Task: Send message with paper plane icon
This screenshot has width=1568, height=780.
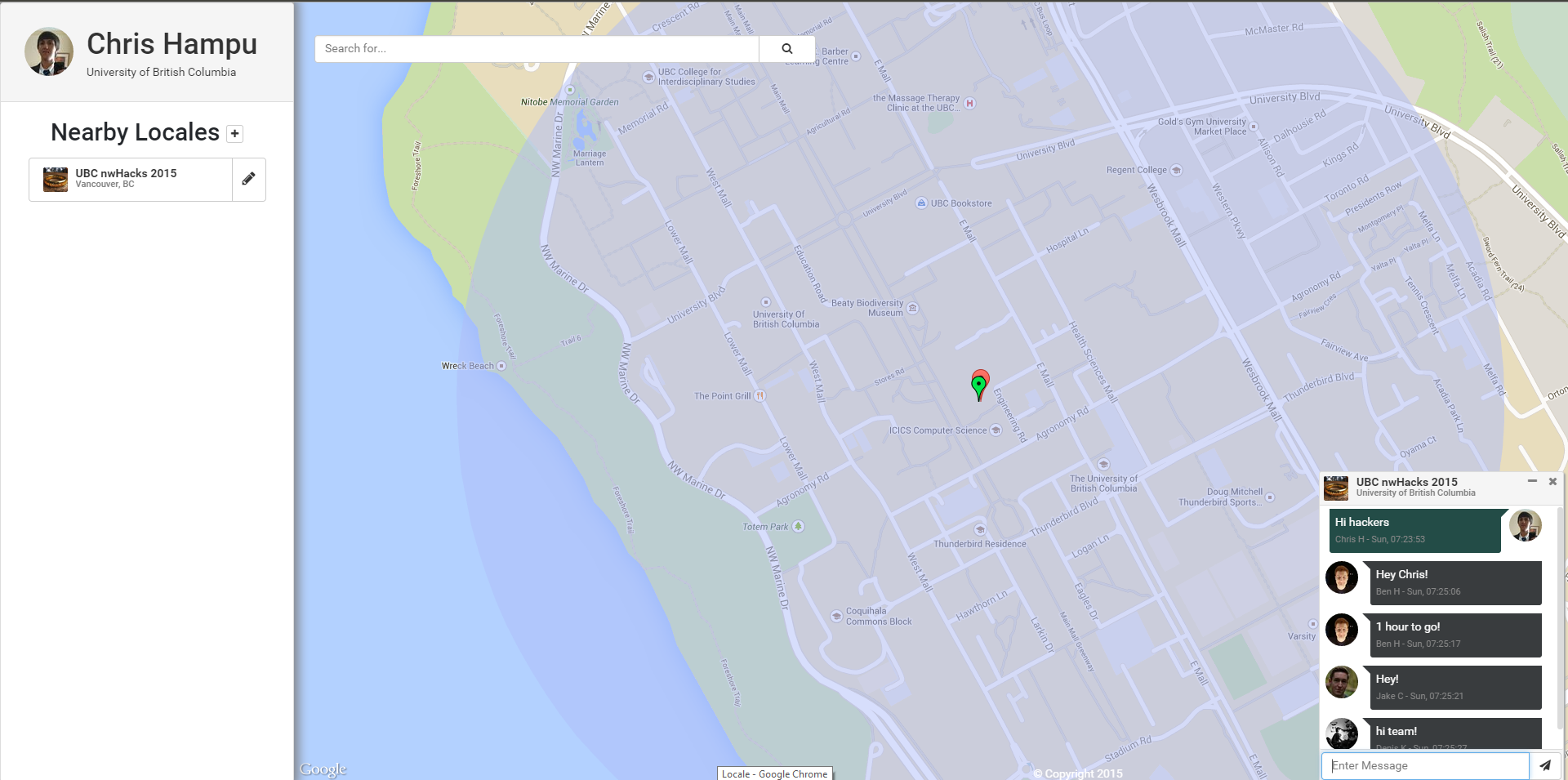Action: (1544, 765)
